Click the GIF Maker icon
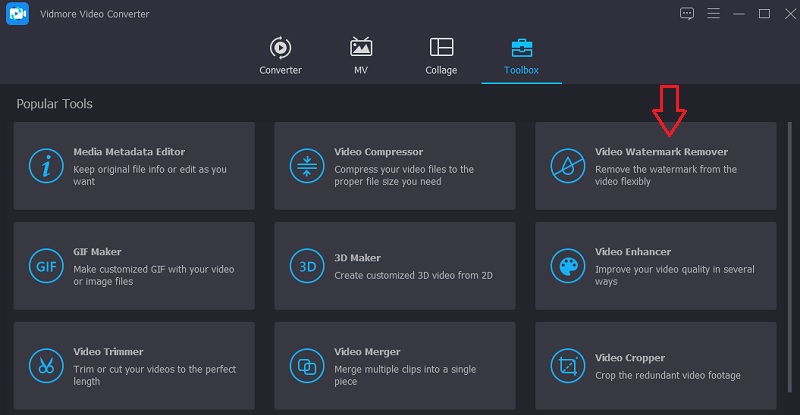800x415 pixels. click(x=46, y=266)
